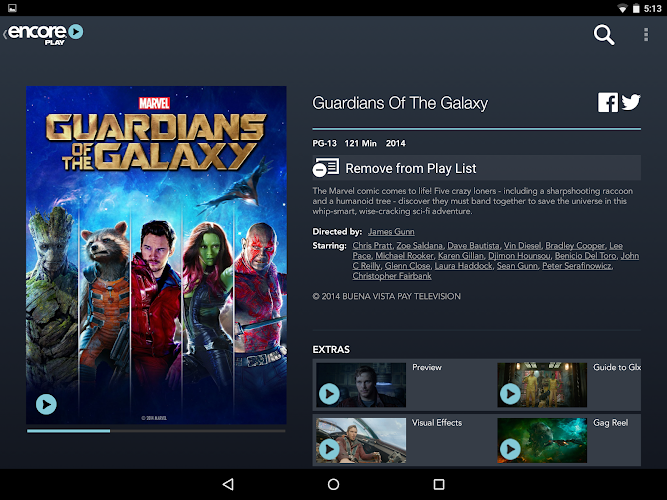
Task: Open the three-dot overflow menu
Action: coord(646,34)
